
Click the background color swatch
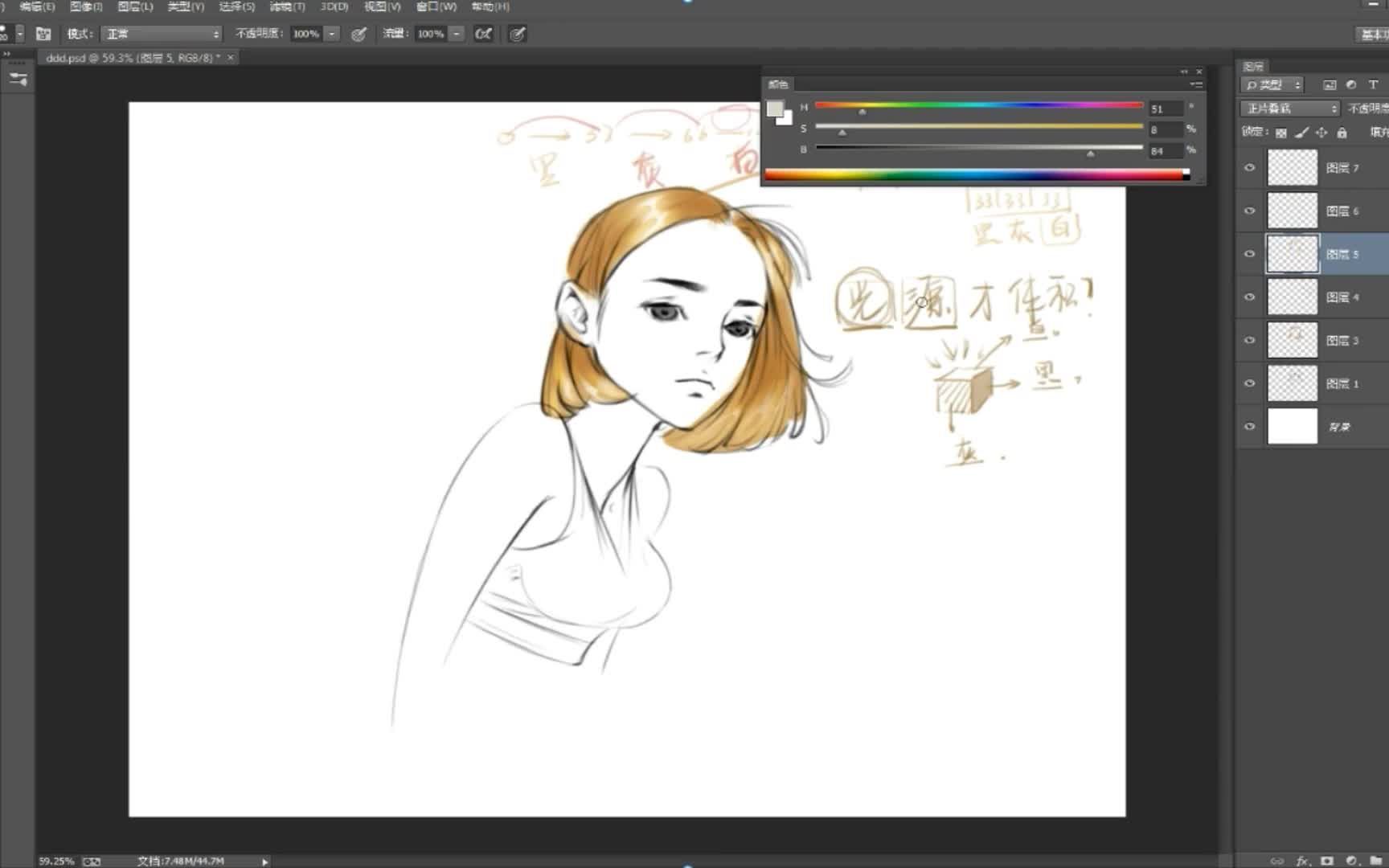(x=786, y=120)
